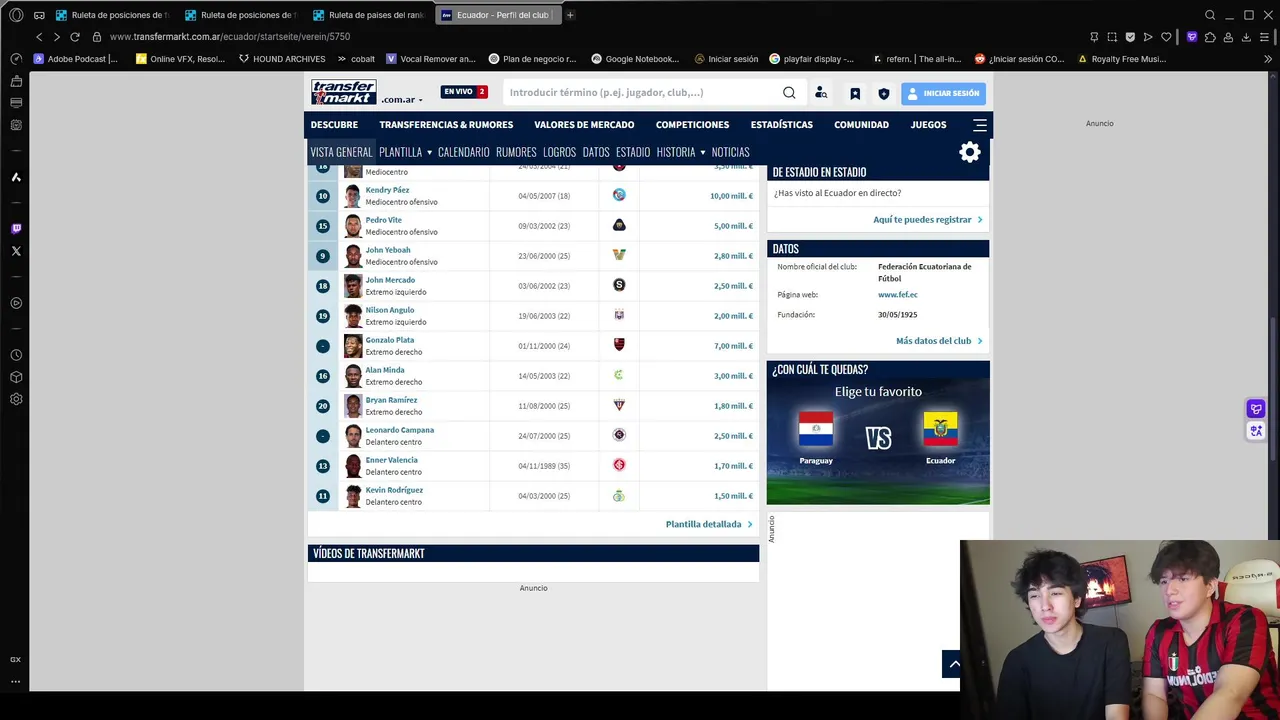
Task: Click the downloads icon in the browser toolbar
Action: tap(1246, 37)
